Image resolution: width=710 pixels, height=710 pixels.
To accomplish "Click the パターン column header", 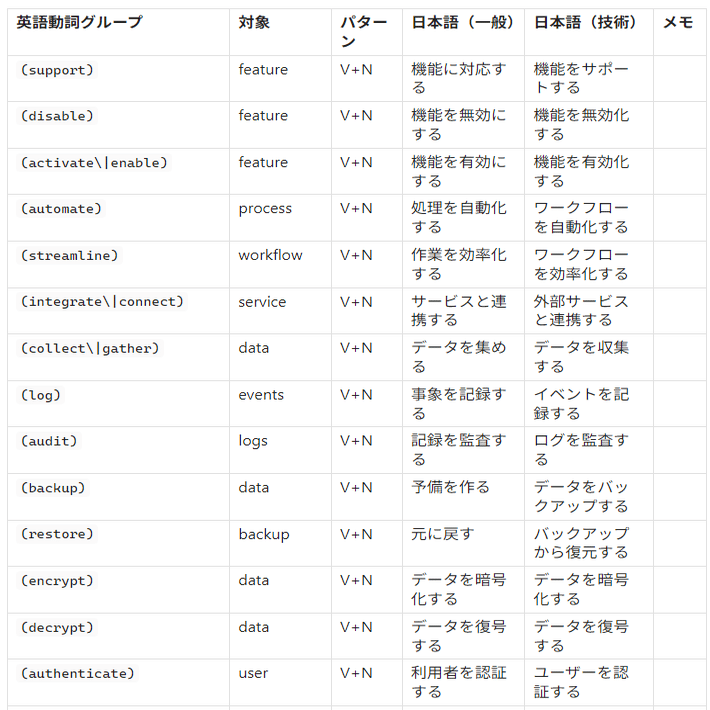I will 363,31.
